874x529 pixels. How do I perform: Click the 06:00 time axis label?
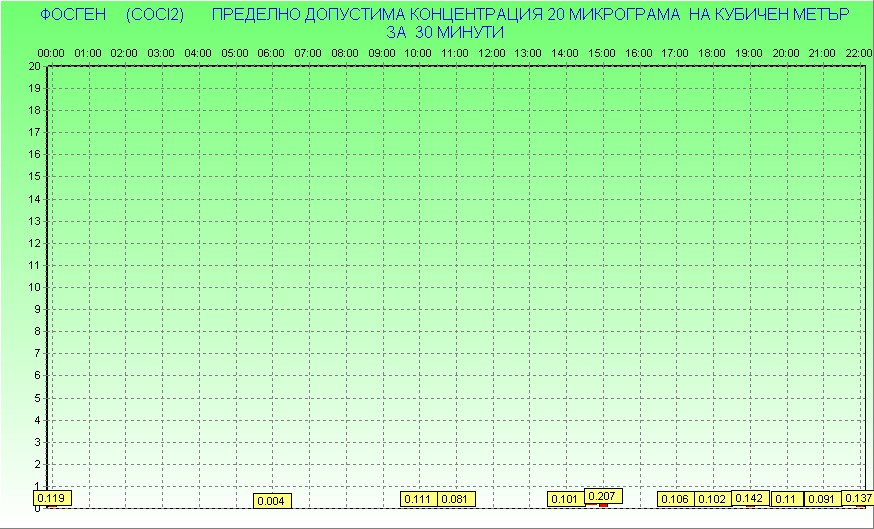pyautogui.click(x=271, y=52)
